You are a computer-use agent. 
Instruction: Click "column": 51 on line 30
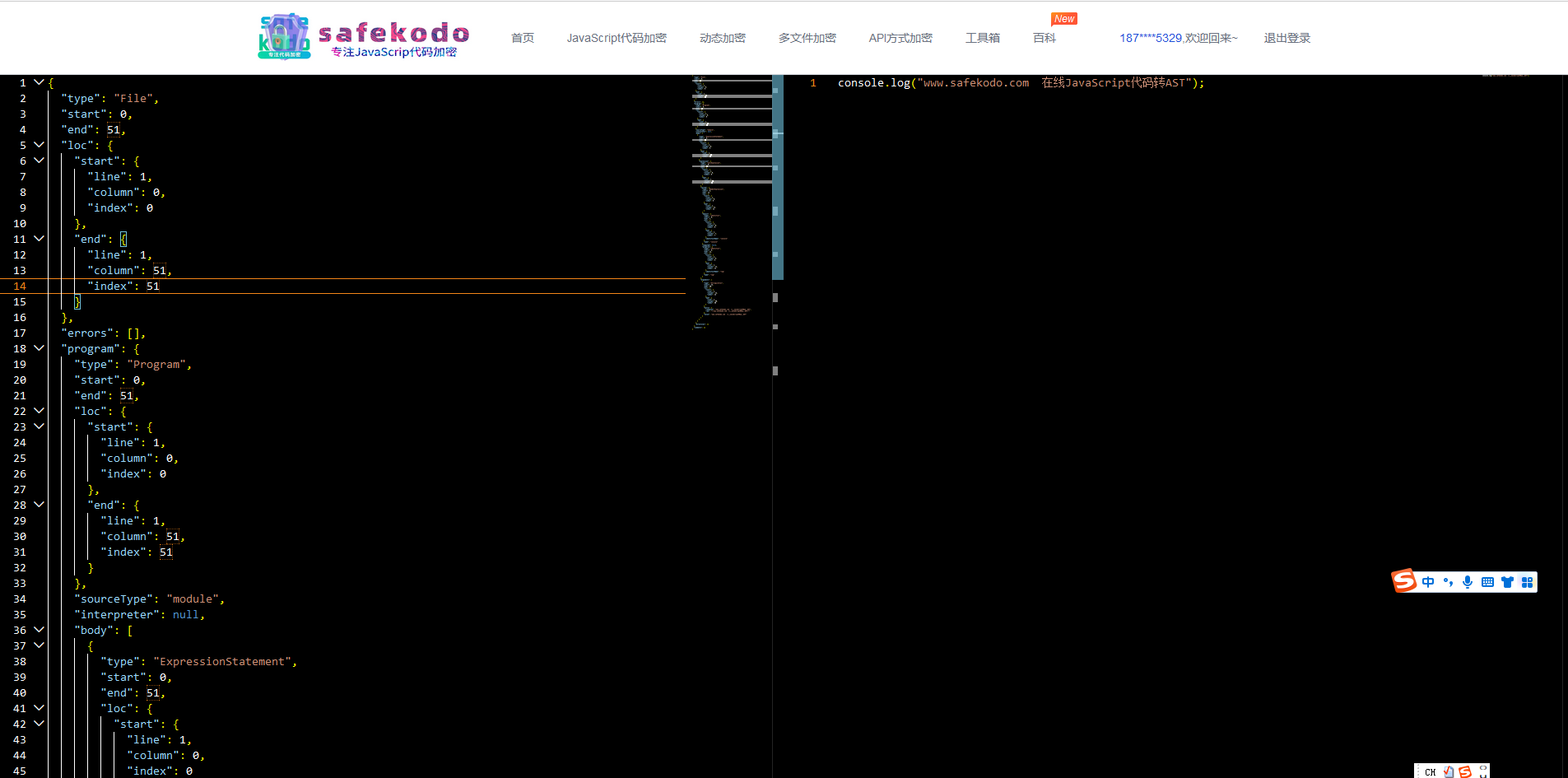click(142, 536)
